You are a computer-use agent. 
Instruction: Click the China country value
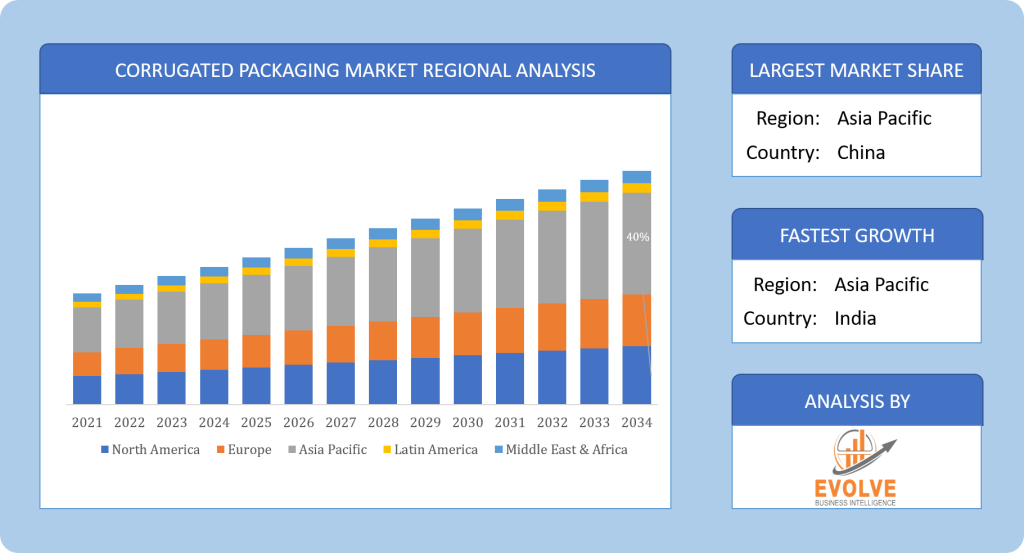pyautogui.click(x=861, y=153)
